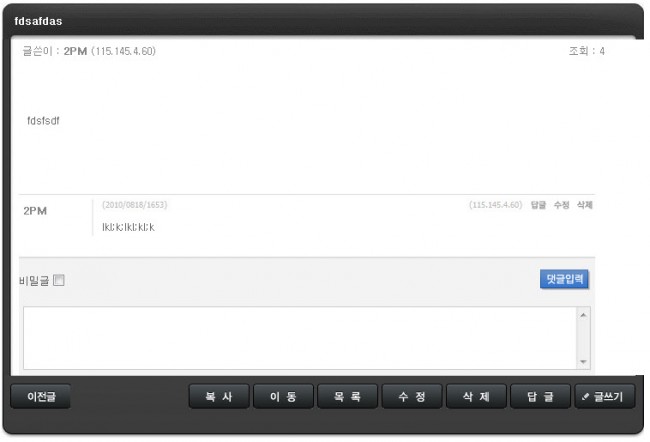Click the bottom bar 답글 button
Viewport: 650px width, 442px height.
541,396
